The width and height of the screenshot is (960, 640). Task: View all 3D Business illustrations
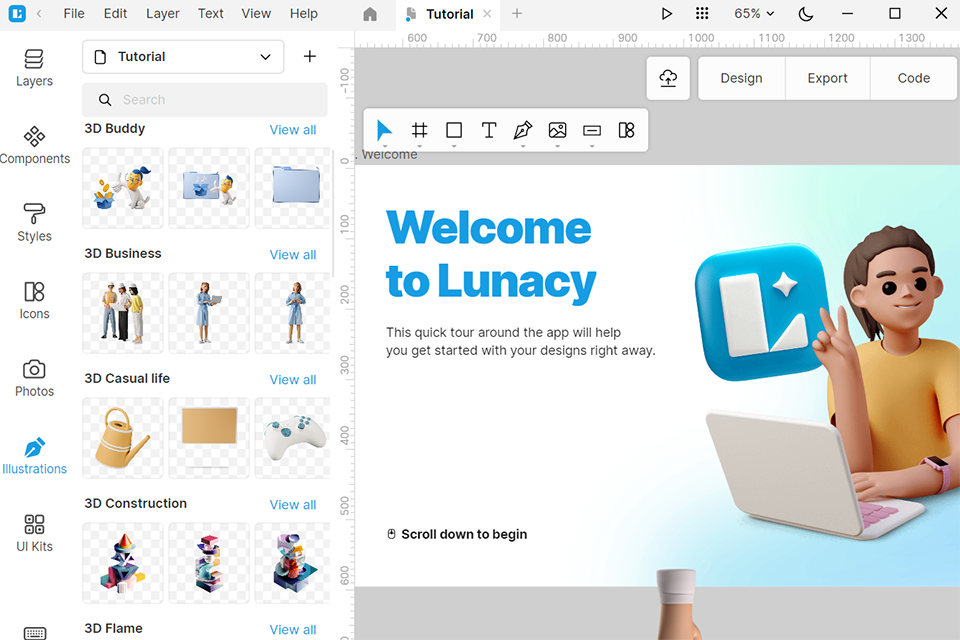pyautogui.click(x=293, y=255)
